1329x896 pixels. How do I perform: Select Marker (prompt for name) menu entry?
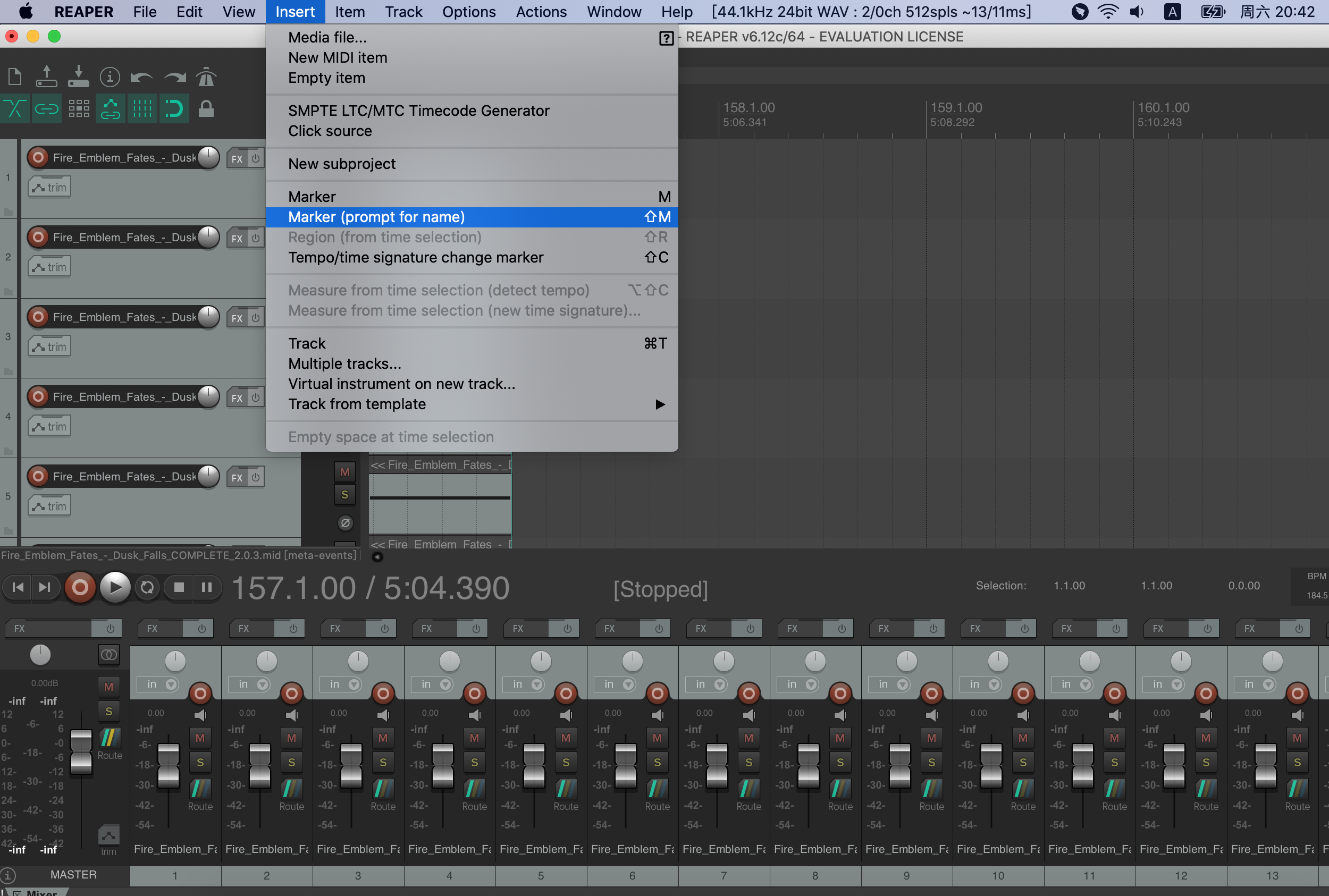(472, 217)
